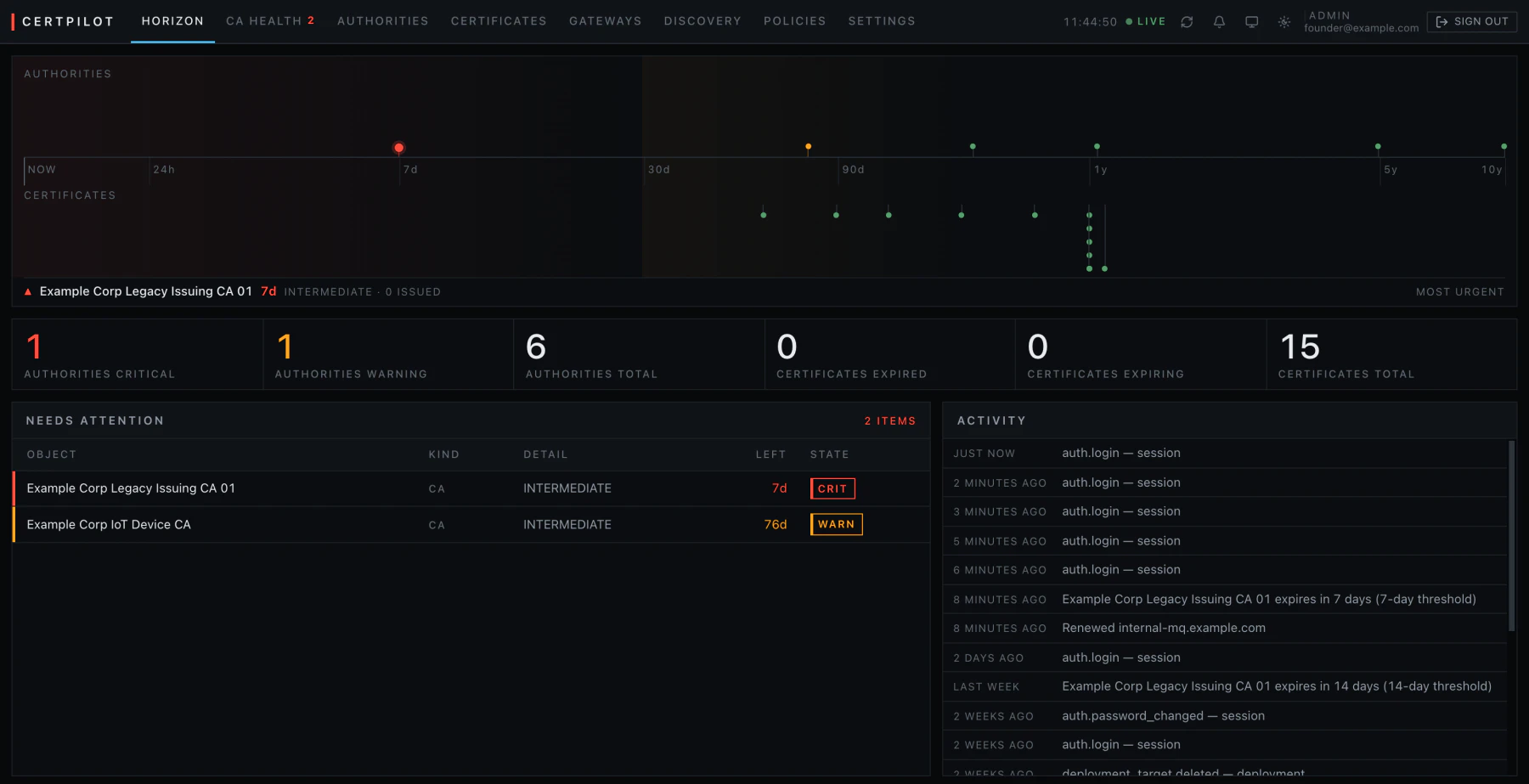Image resolution: width=1529 pixels, height=784 pixels.
Task: Open the AUTHORITIES tab in the navigation
Action: click(x=383, y=21)
